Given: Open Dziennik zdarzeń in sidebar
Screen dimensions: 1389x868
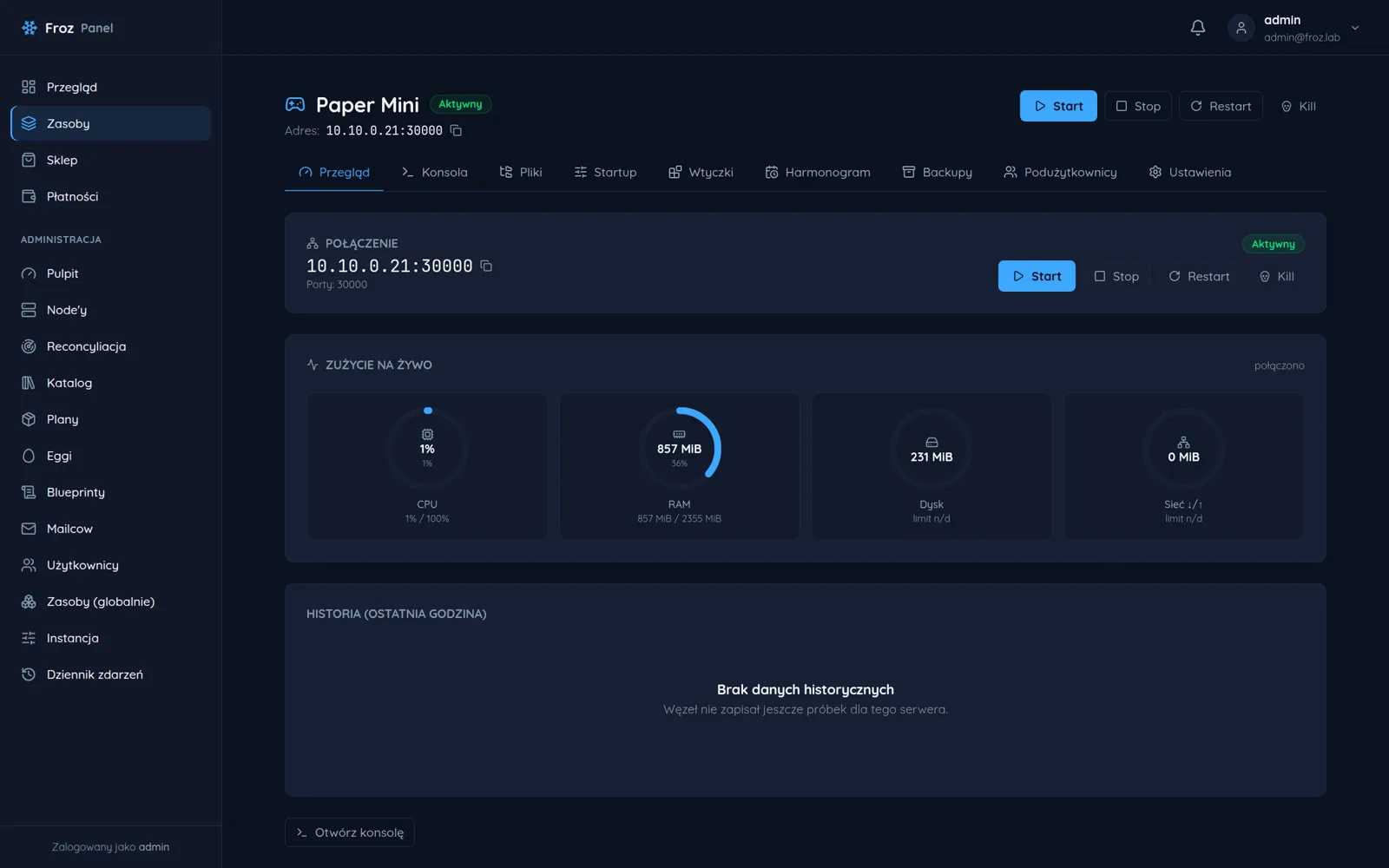Looking at the screenshot, I should pyautogui.click(x=111, y=674).
